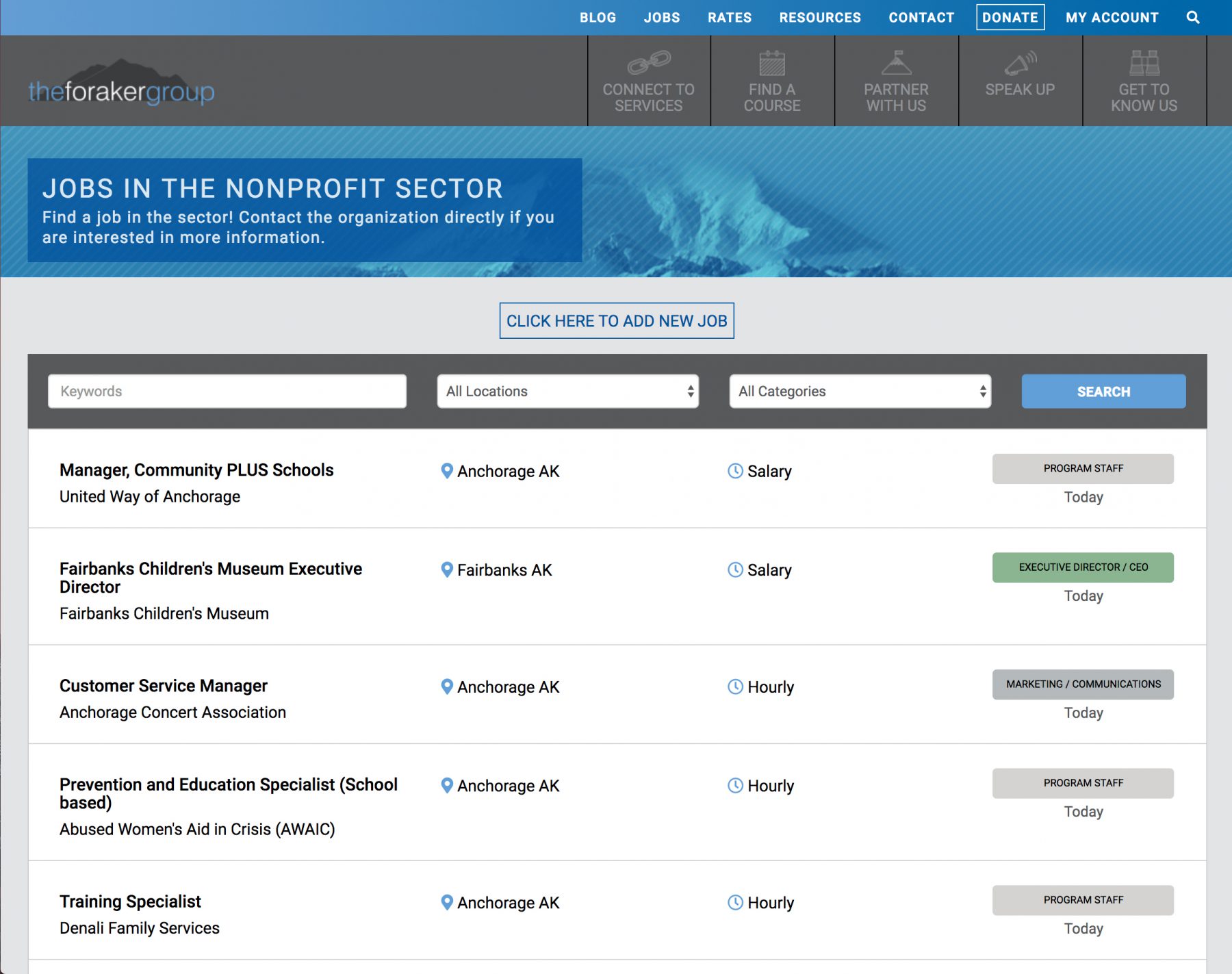Image resolution: width=1232 pixels, height=974 pixels.
Task: Click Marketing / Communications tag
Action: (x=1083, y=684)
